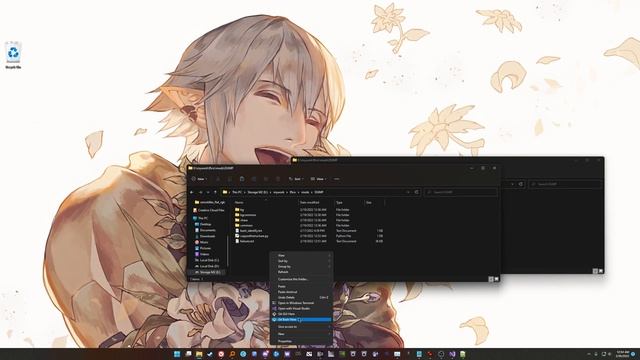This screenshot has height=360, width=640.
Task: Choose Undo Delete in context menu
Action: (x=301, y=298)
